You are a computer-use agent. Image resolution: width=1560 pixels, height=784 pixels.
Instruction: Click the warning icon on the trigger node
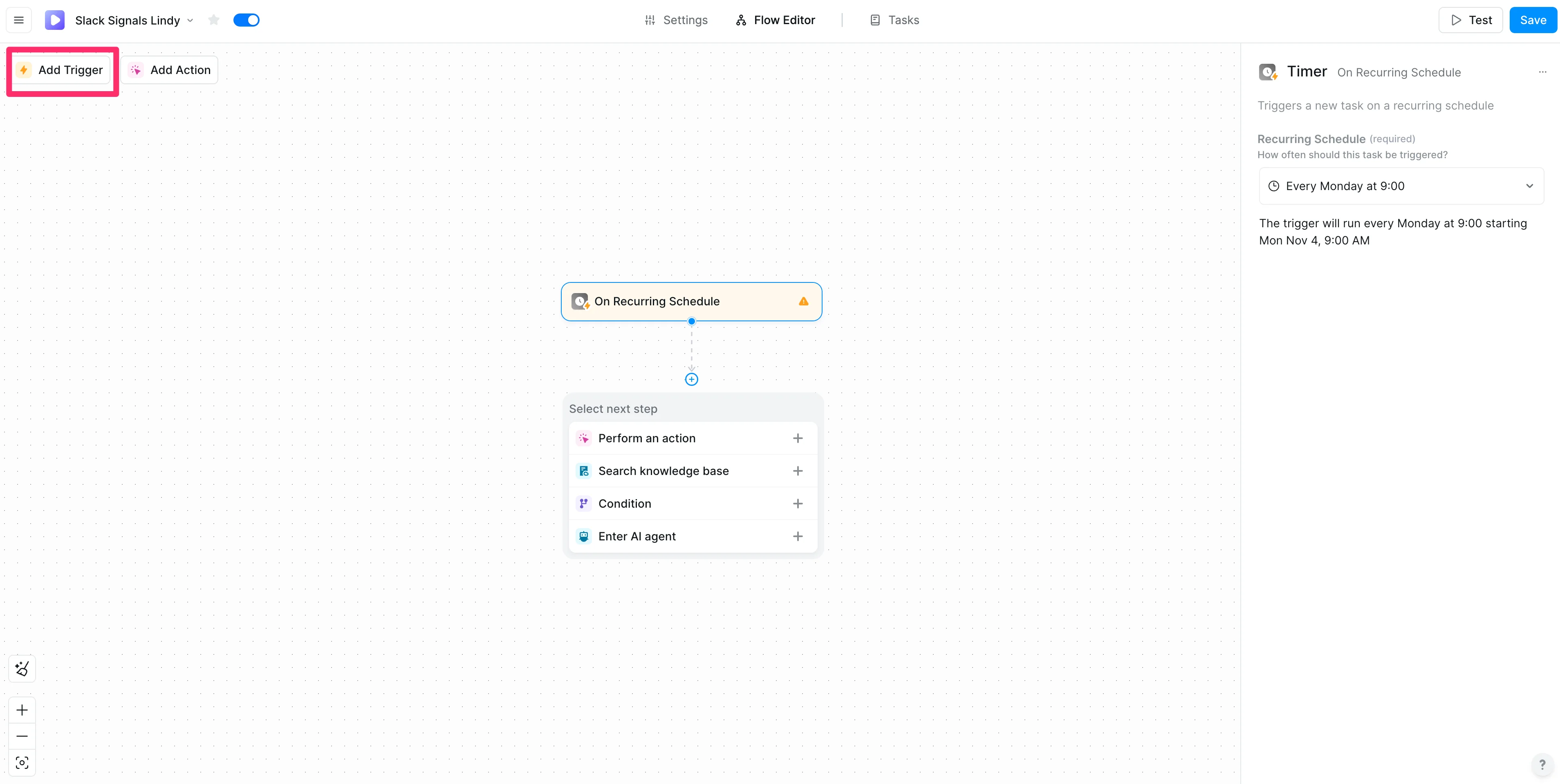point(804,302)
